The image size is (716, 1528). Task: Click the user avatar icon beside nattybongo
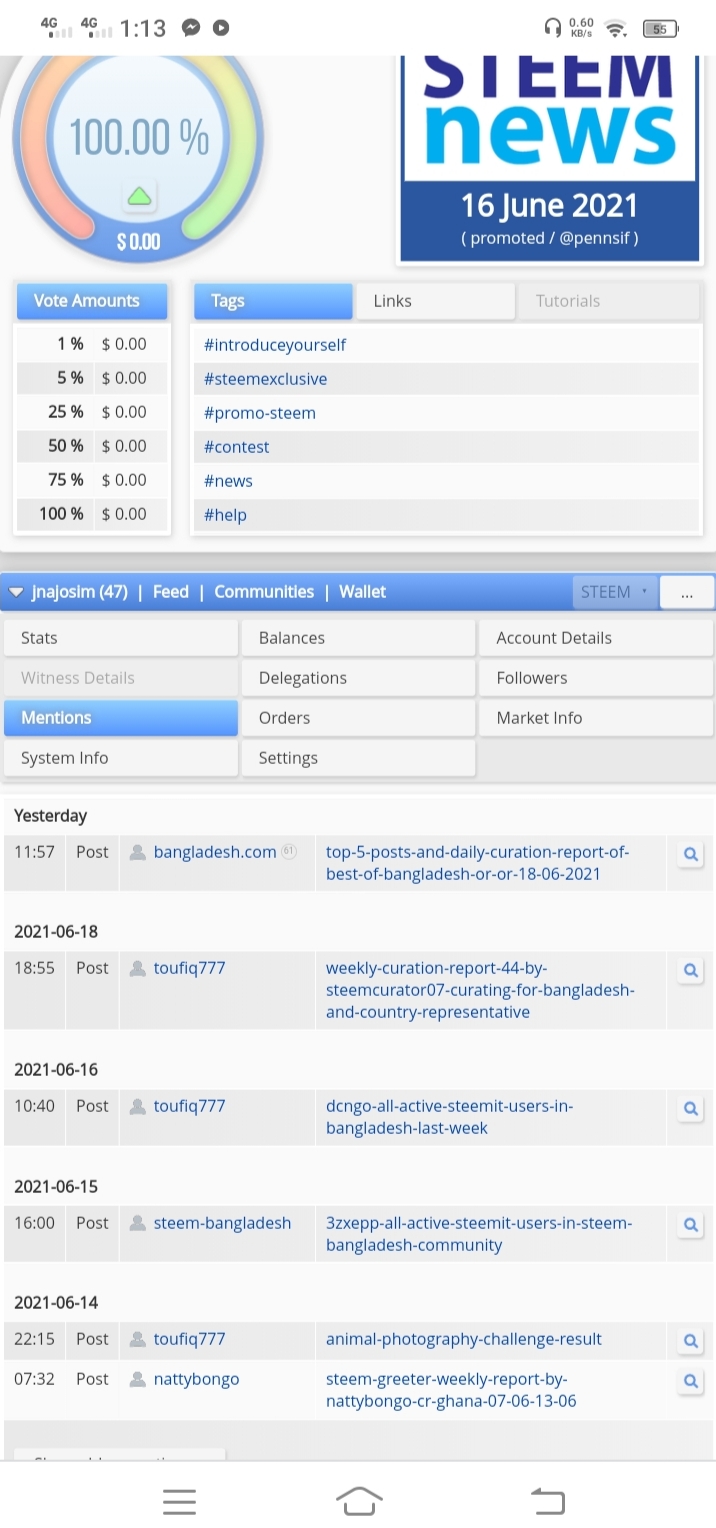(138, 1379)
